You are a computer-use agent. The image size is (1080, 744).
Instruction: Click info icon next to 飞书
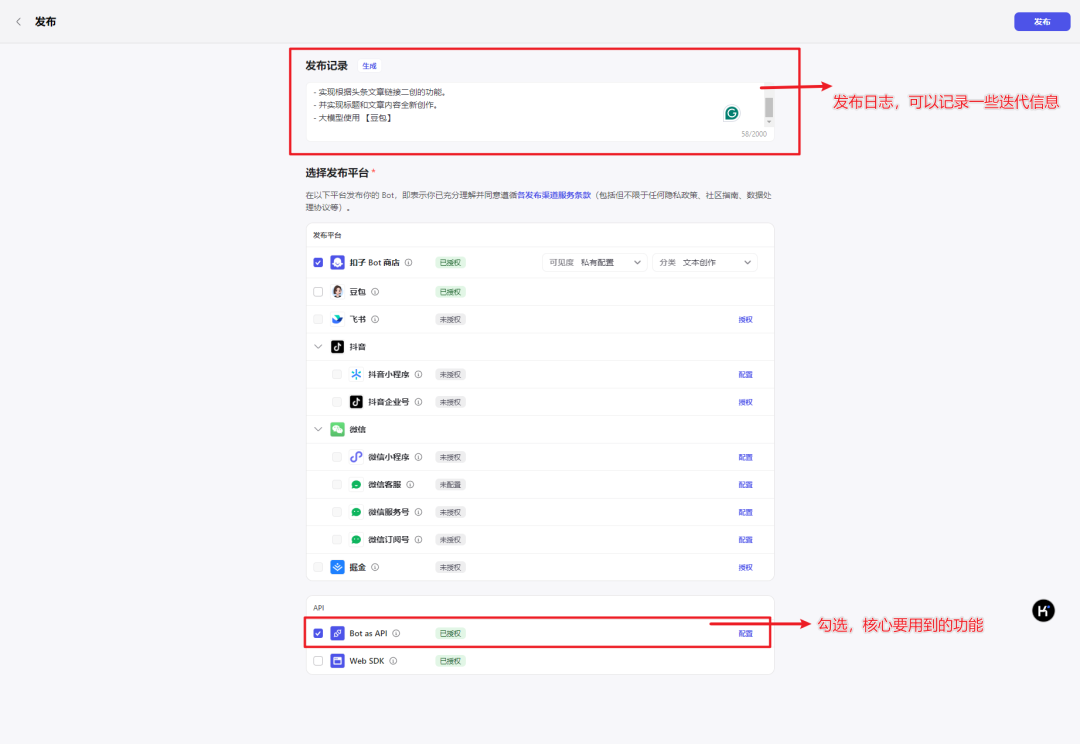(x=375, y=320)
